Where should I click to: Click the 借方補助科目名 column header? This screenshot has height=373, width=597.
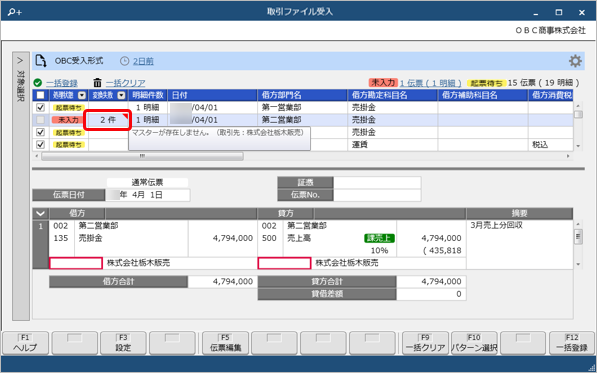point(483,95)
